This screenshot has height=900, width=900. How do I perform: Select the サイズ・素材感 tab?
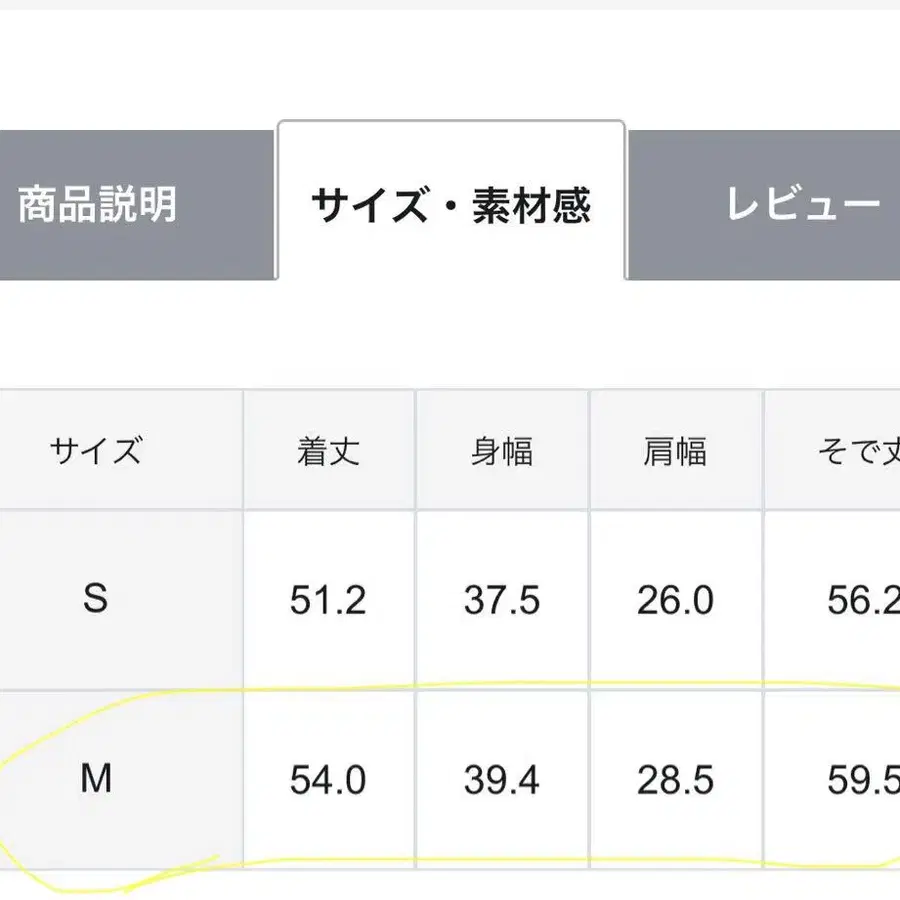click(451, 205)
